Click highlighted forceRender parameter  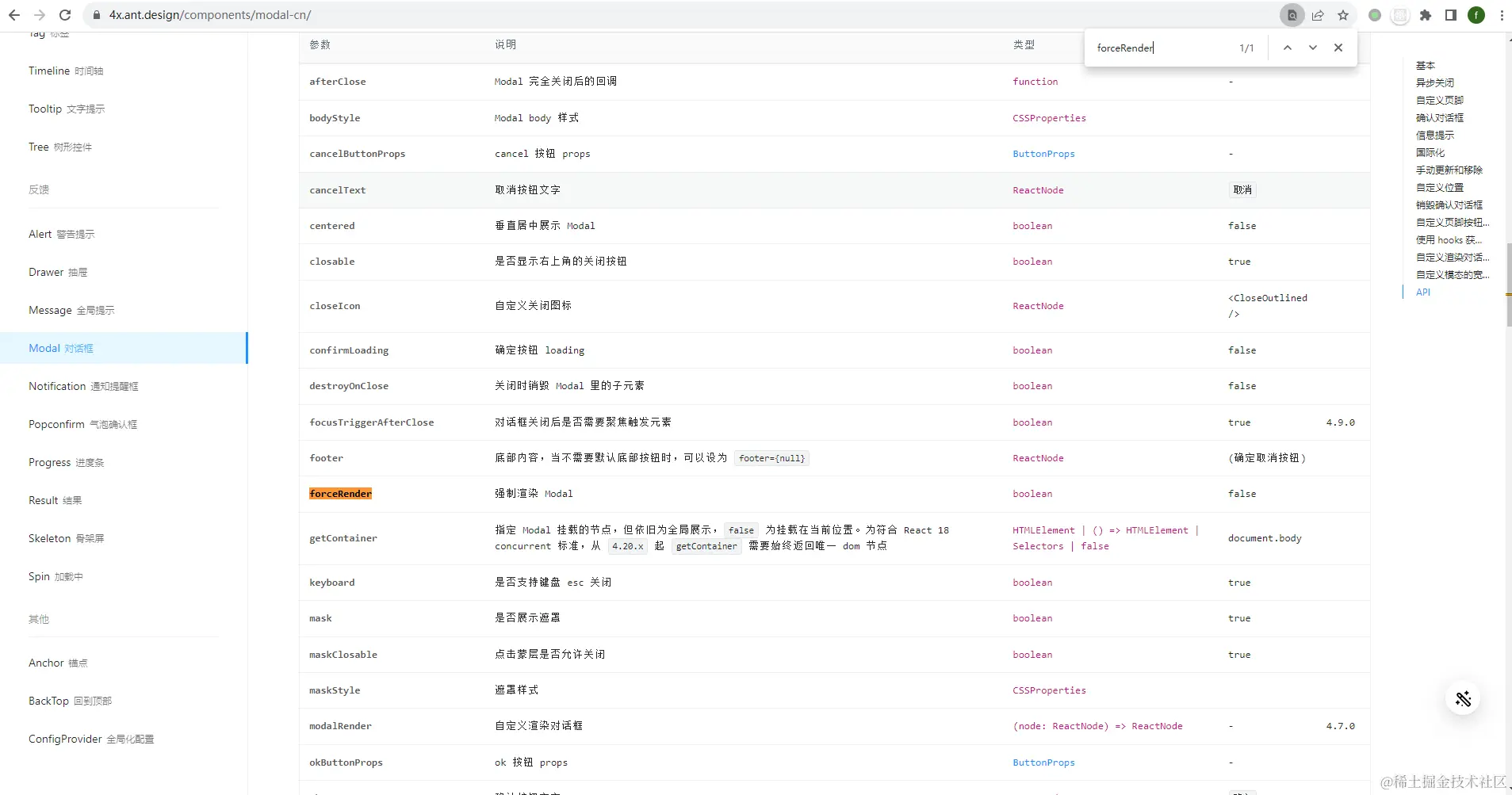(x=340, y=494)
